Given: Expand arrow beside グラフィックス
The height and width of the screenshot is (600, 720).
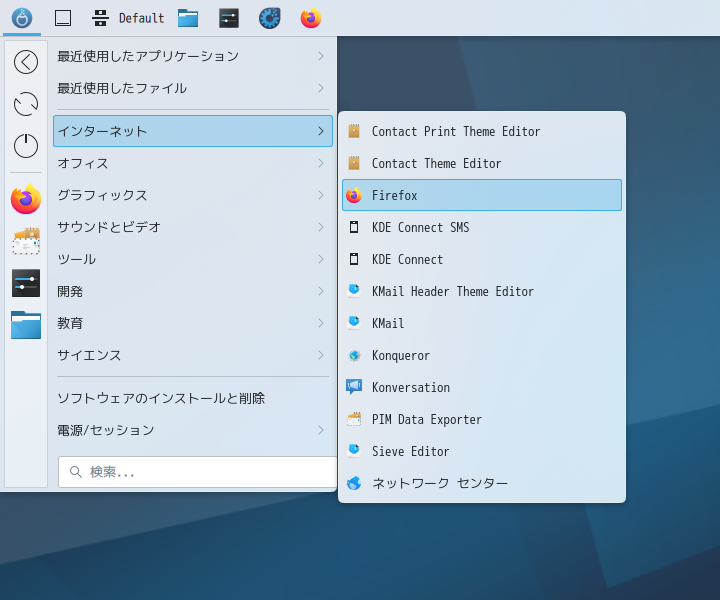Looking at the screenshot, I should pyautogui.click(x=321, y=195).
